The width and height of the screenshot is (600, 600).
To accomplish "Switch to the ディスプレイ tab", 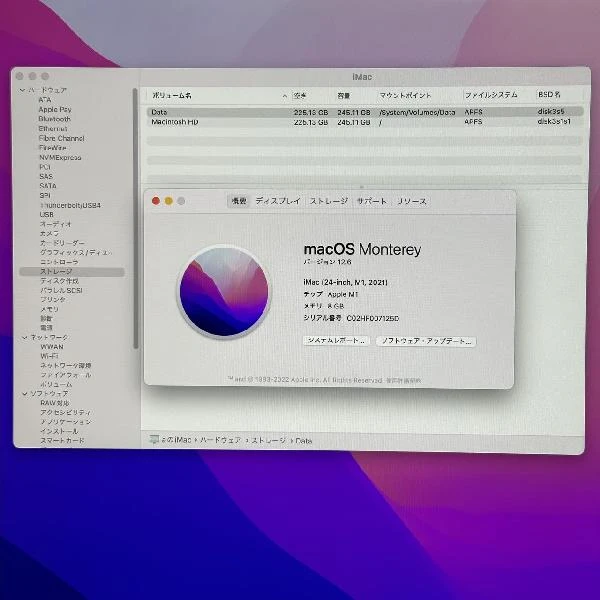I will coord(278,201).
